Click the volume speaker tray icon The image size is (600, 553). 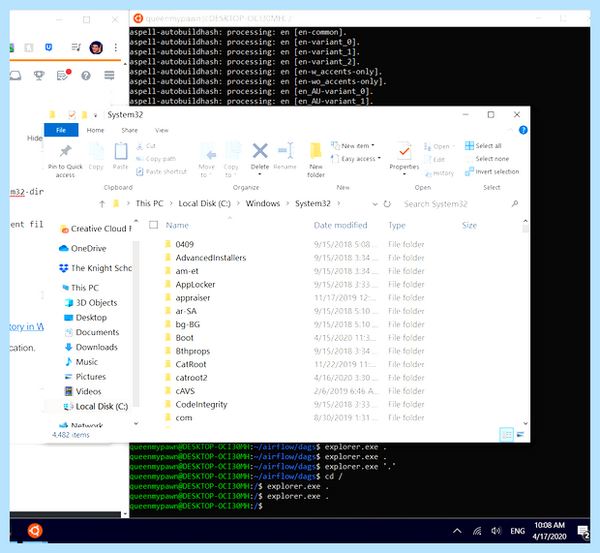tap(496, 531)
